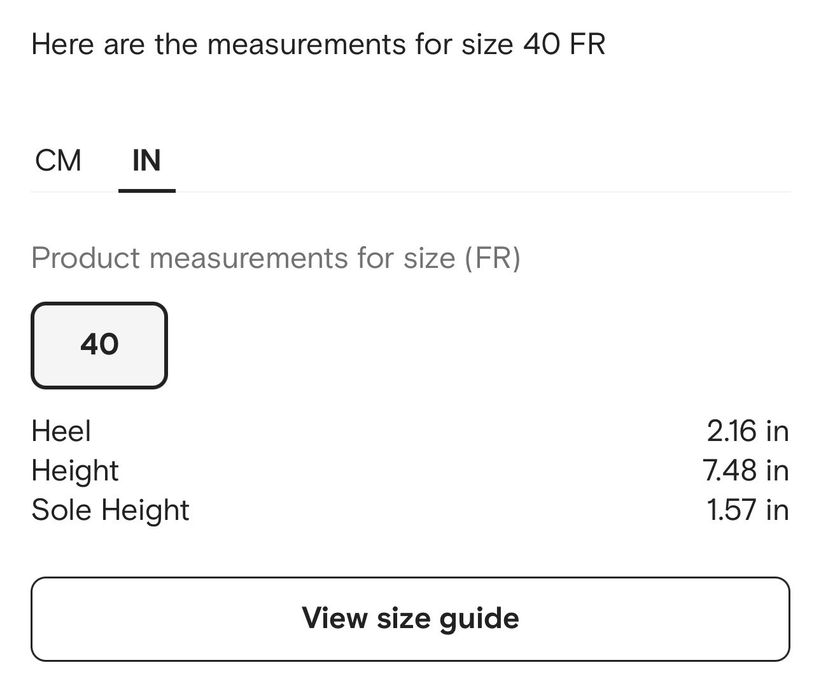Click the word "Product" in the gray label
This screenshot has width=821, height=700.
(x=85, y=258)
